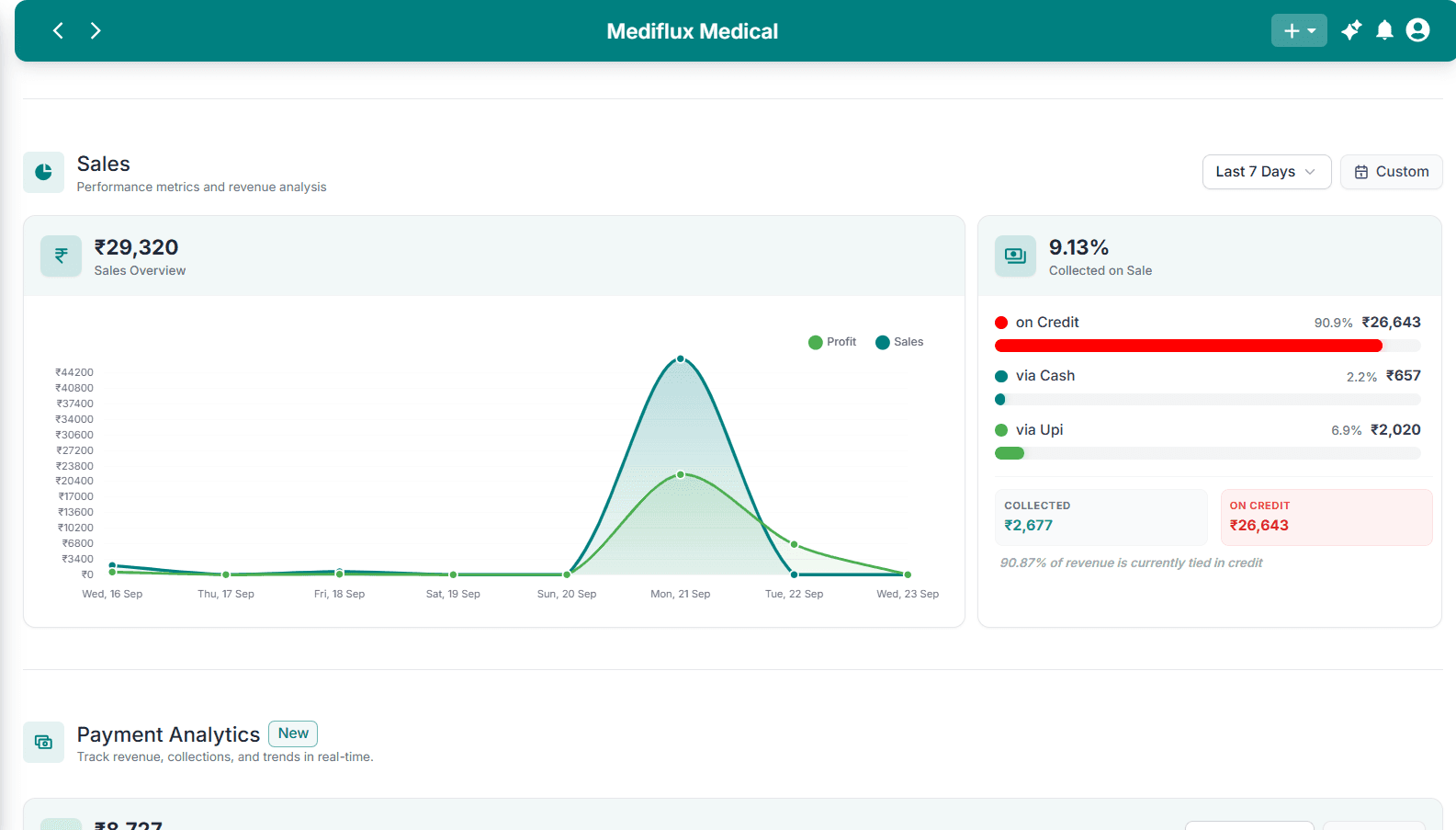Screen dimensions: 1456x830
Task: Click the green via Upi dot
Action: (1001, 430)
